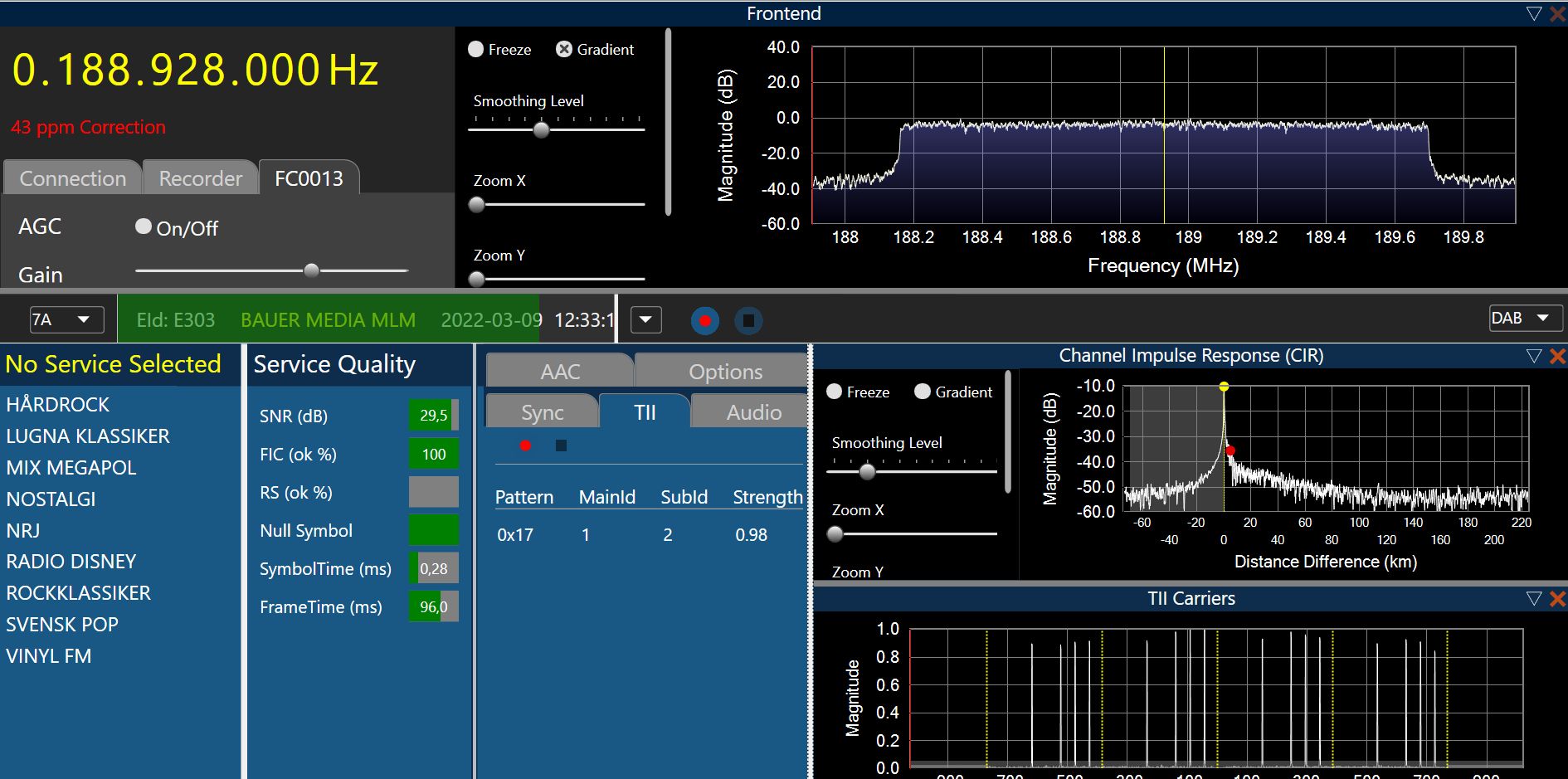Click the small red record dot in TII tab

click(525, 445)
